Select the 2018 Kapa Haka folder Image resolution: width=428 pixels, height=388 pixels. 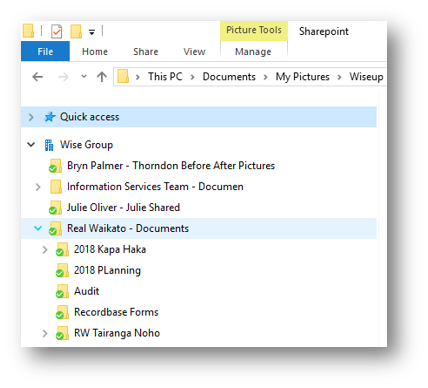tap(110, 249)
